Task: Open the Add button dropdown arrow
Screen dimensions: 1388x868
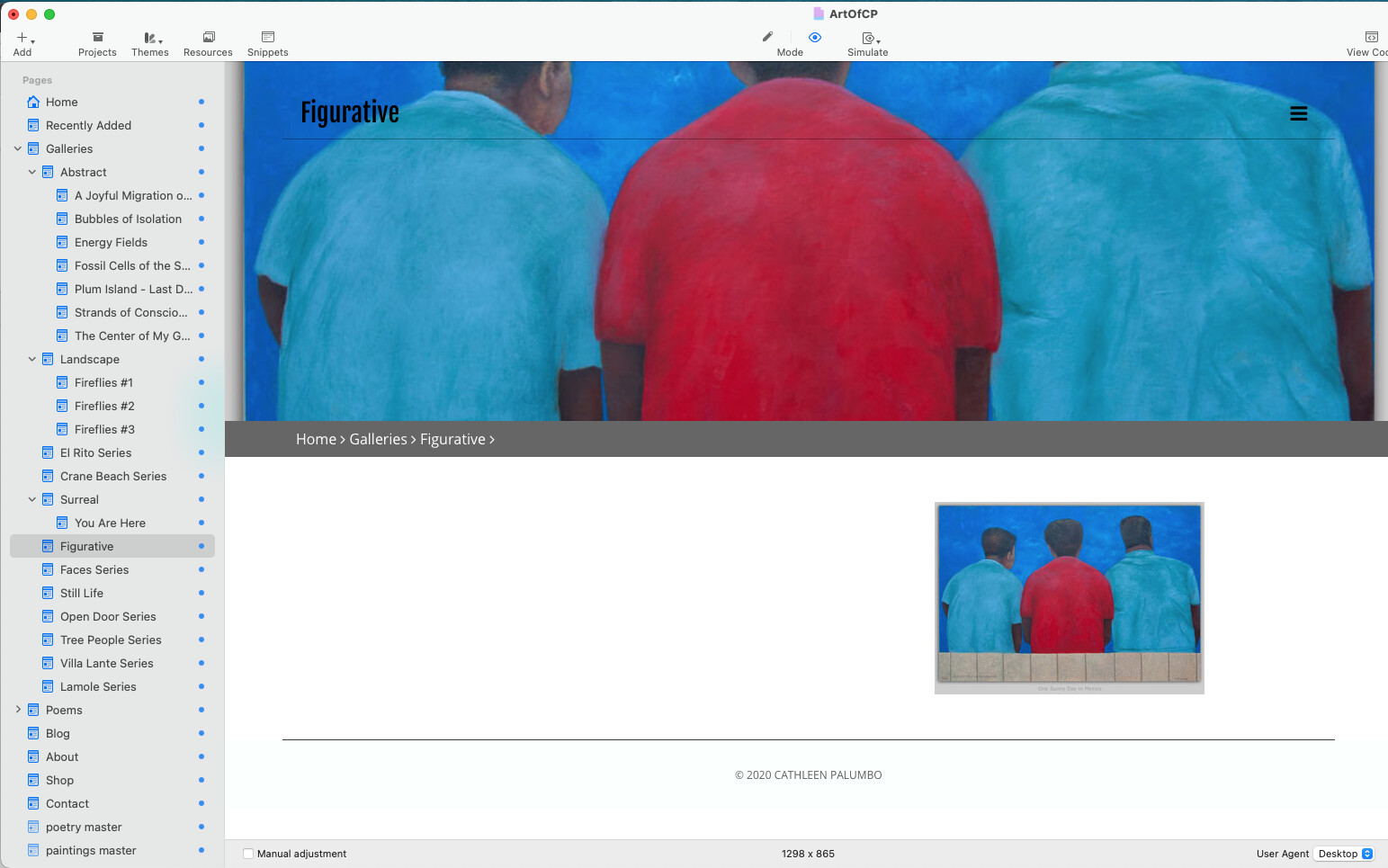Action: click(x=32, y=41)
